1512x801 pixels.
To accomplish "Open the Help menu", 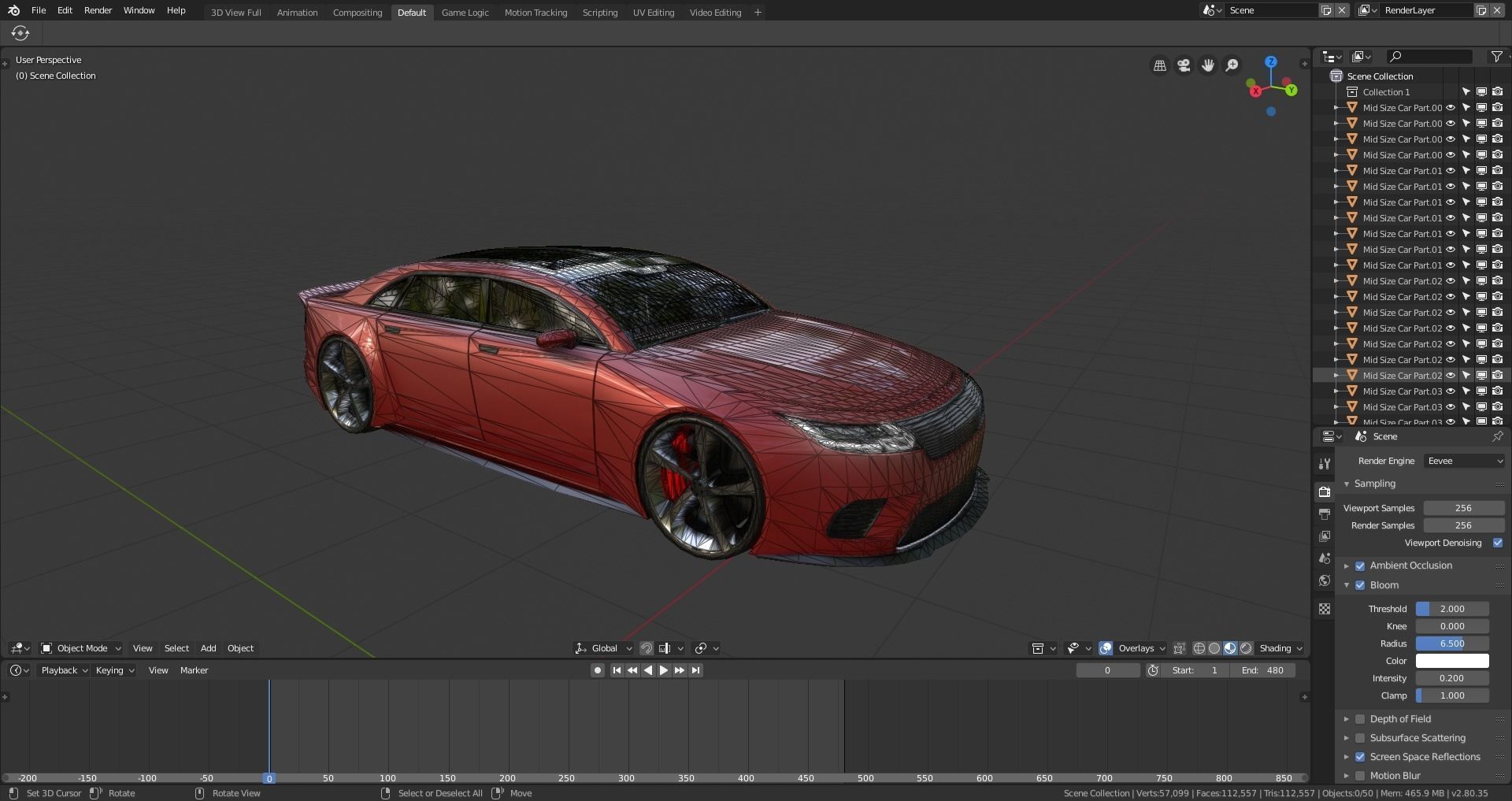I will click(x=176, y=10).
